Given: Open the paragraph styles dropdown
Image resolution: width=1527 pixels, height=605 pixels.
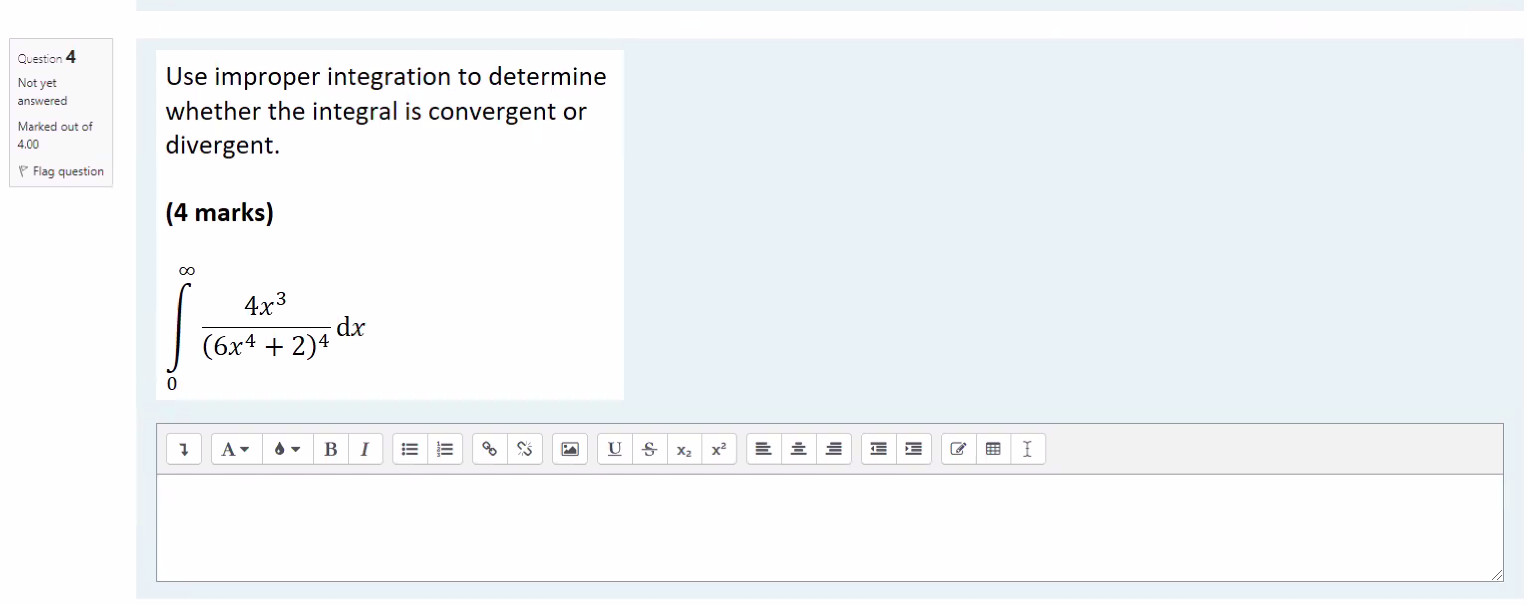Looking at the screenshot, I should (235, 449).
